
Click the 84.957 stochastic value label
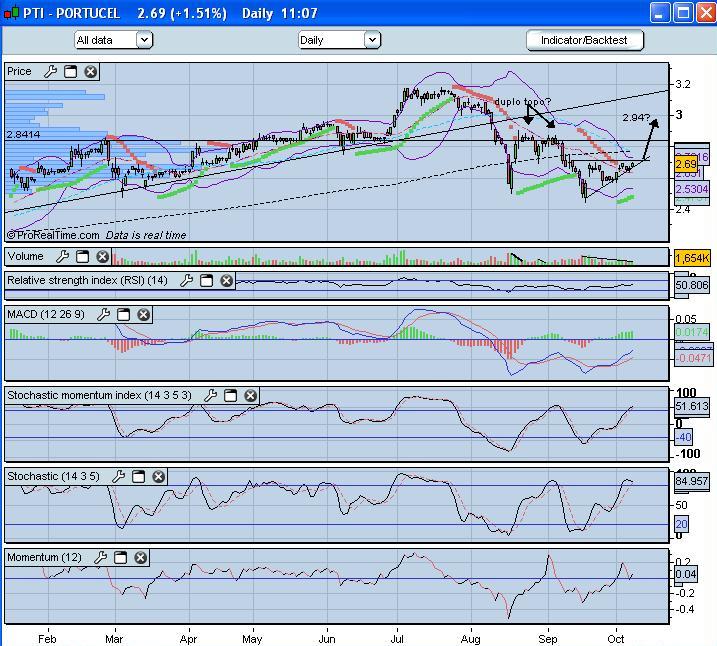692,481
